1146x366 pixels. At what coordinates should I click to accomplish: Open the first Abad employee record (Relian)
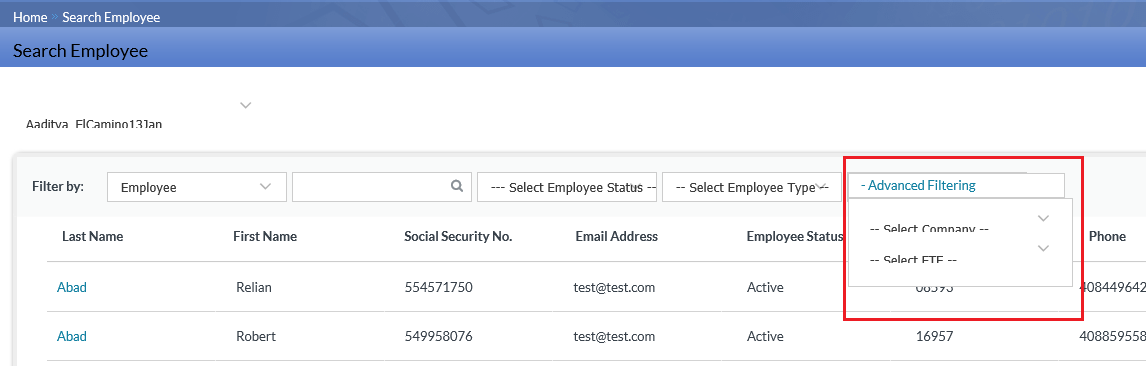(x=72, y=287)
